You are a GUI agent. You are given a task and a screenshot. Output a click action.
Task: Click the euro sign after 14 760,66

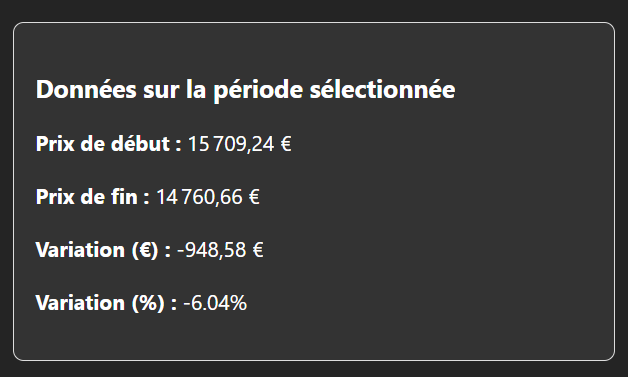[x=254, y=197]
